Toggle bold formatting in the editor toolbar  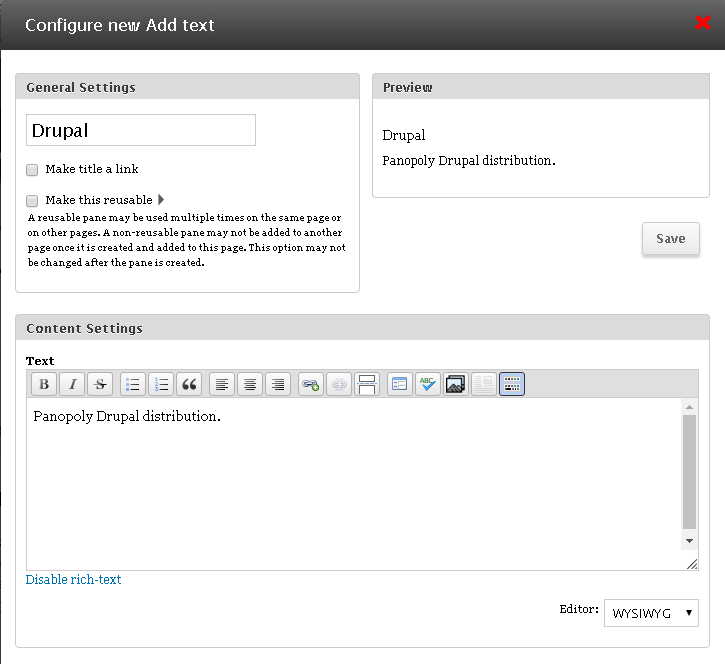[44, 384]
